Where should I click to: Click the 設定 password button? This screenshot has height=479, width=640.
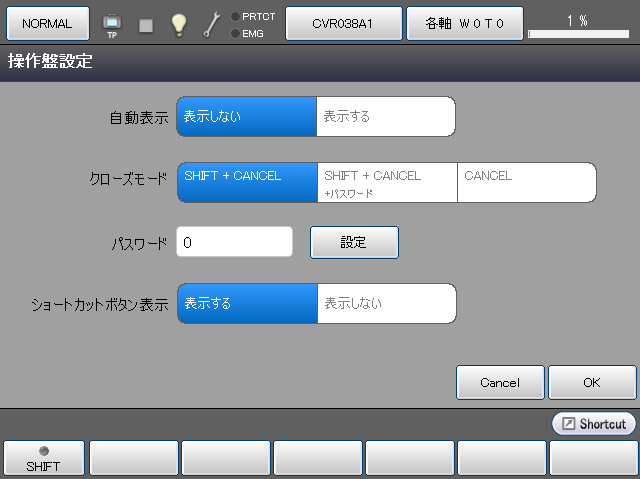[354, 242]
